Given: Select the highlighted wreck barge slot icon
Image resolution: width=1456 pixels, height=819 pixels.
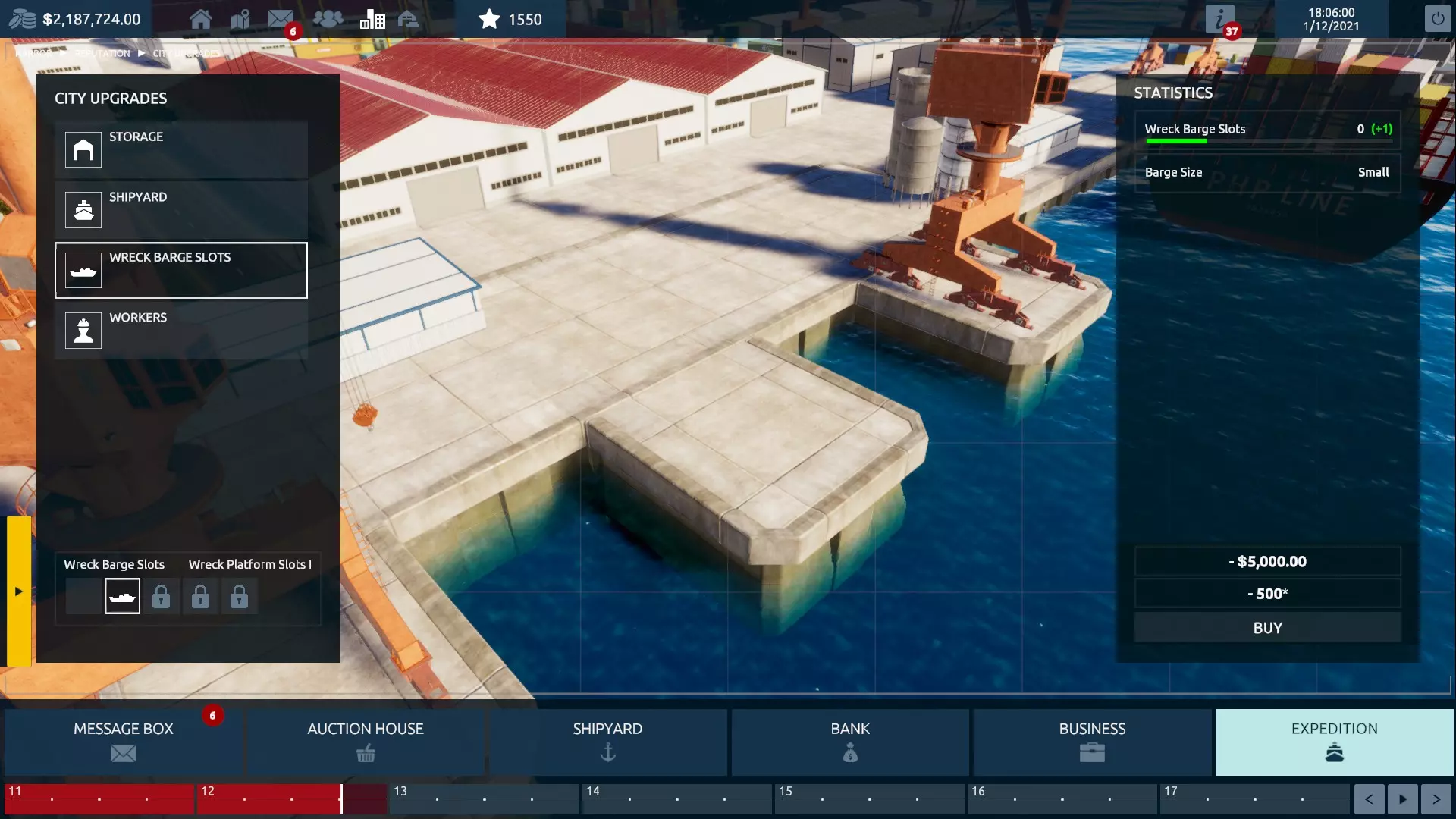Looking at the screenshot, I should click(122, 596).
